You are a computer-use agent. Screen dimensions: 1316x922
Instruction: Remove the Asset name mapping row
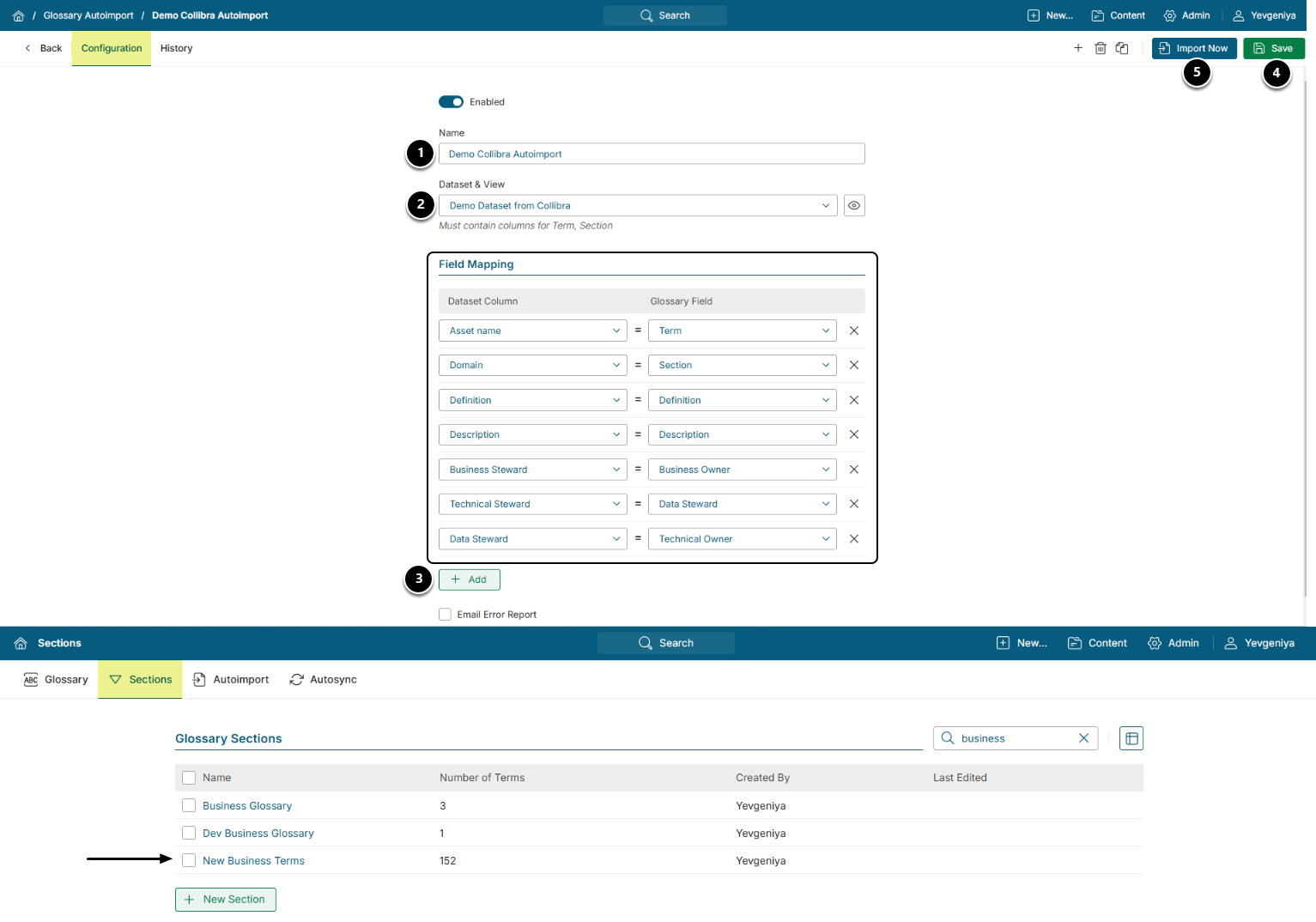(854, 331)
